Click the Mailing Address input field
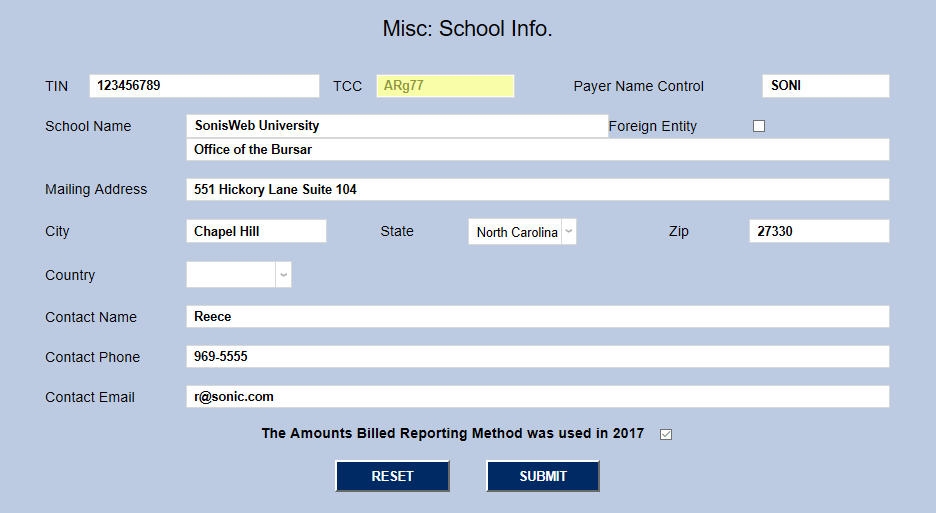Screen dimensions: 936x513 click(537, 190)
